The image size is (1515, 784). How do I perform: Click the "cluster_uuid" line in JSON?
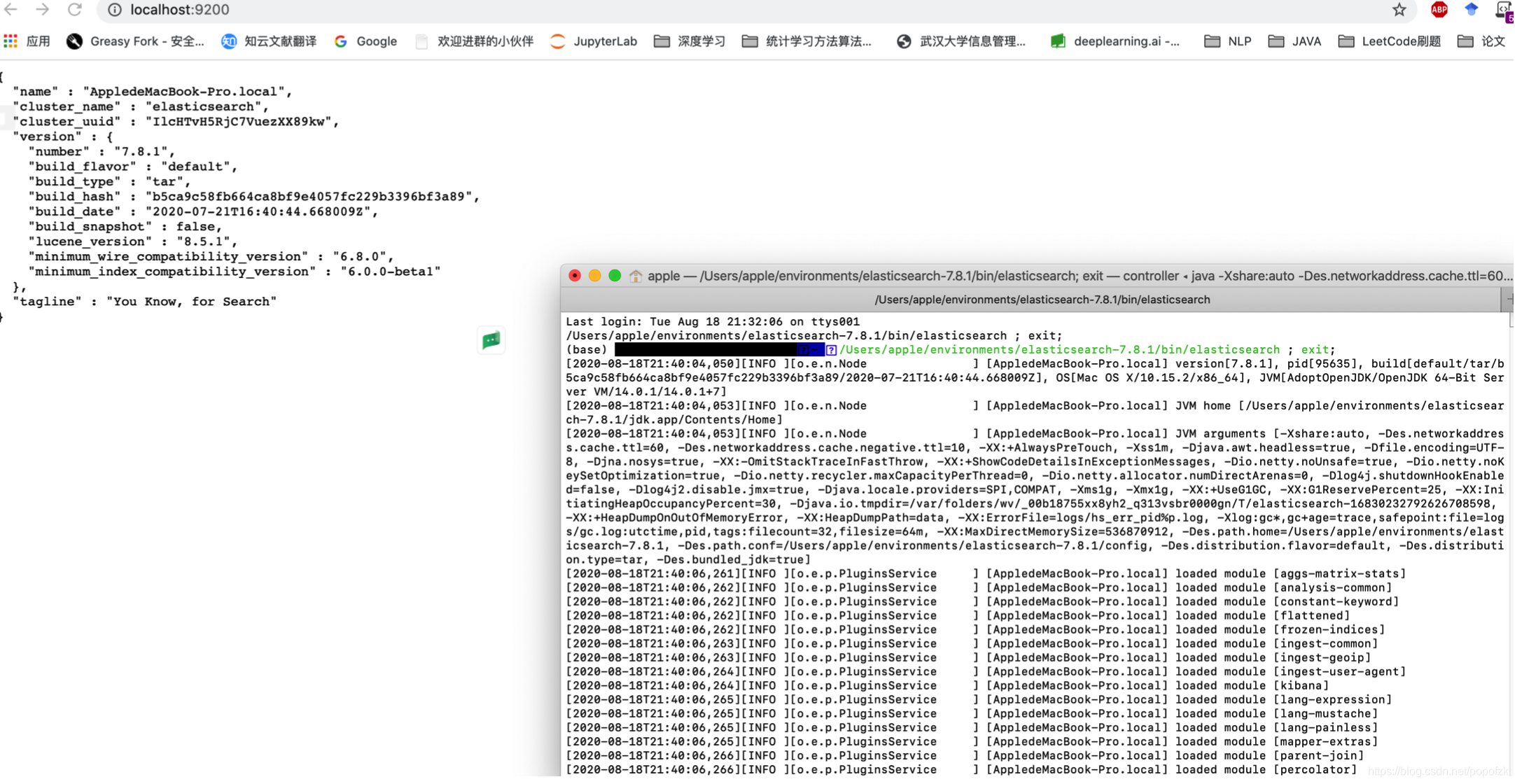pyautogui.click(x=176, y=122)
